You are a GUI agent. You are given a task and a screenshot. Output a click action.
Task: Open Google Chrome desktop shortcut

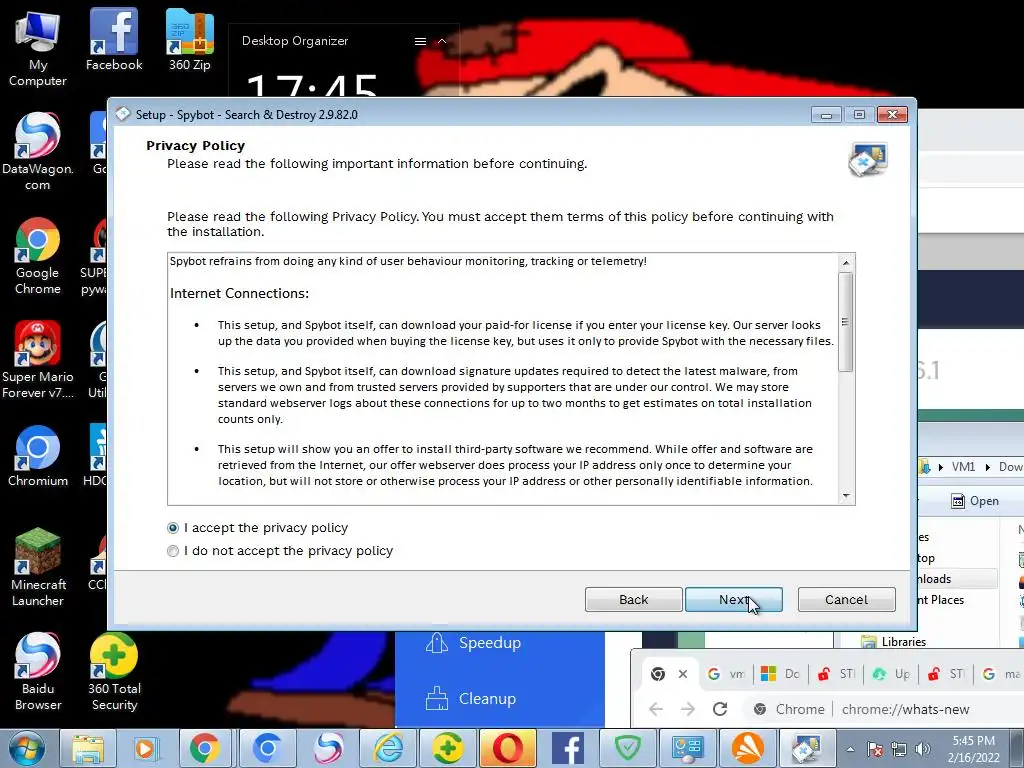point(37,256)
